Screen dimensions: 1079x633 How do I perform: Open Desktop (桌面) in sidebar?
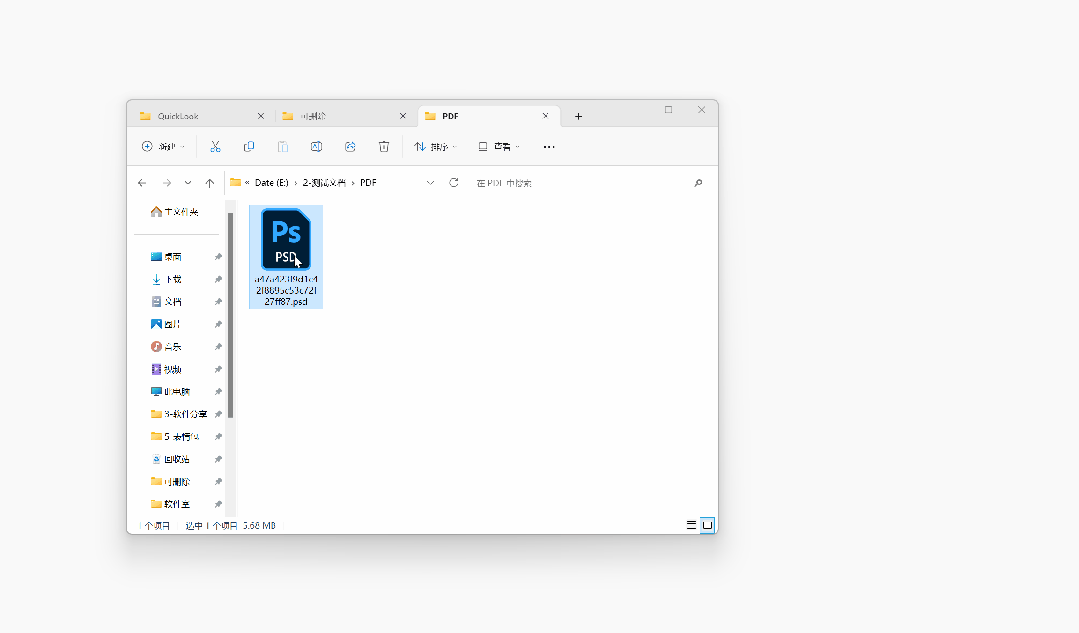point(166,257)
